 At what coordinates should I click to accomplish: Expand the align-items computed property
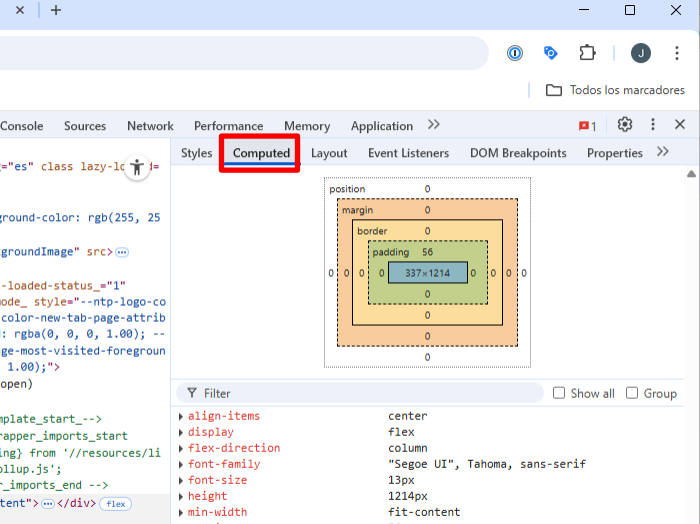click(181, 416)
